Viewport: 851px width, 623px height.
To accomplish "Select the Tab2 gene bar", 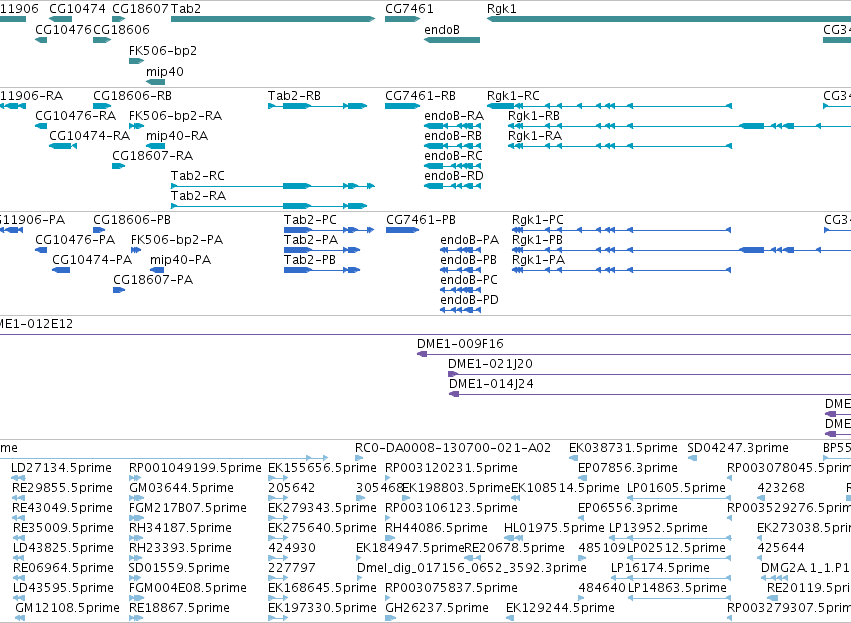I will point(273,19).
